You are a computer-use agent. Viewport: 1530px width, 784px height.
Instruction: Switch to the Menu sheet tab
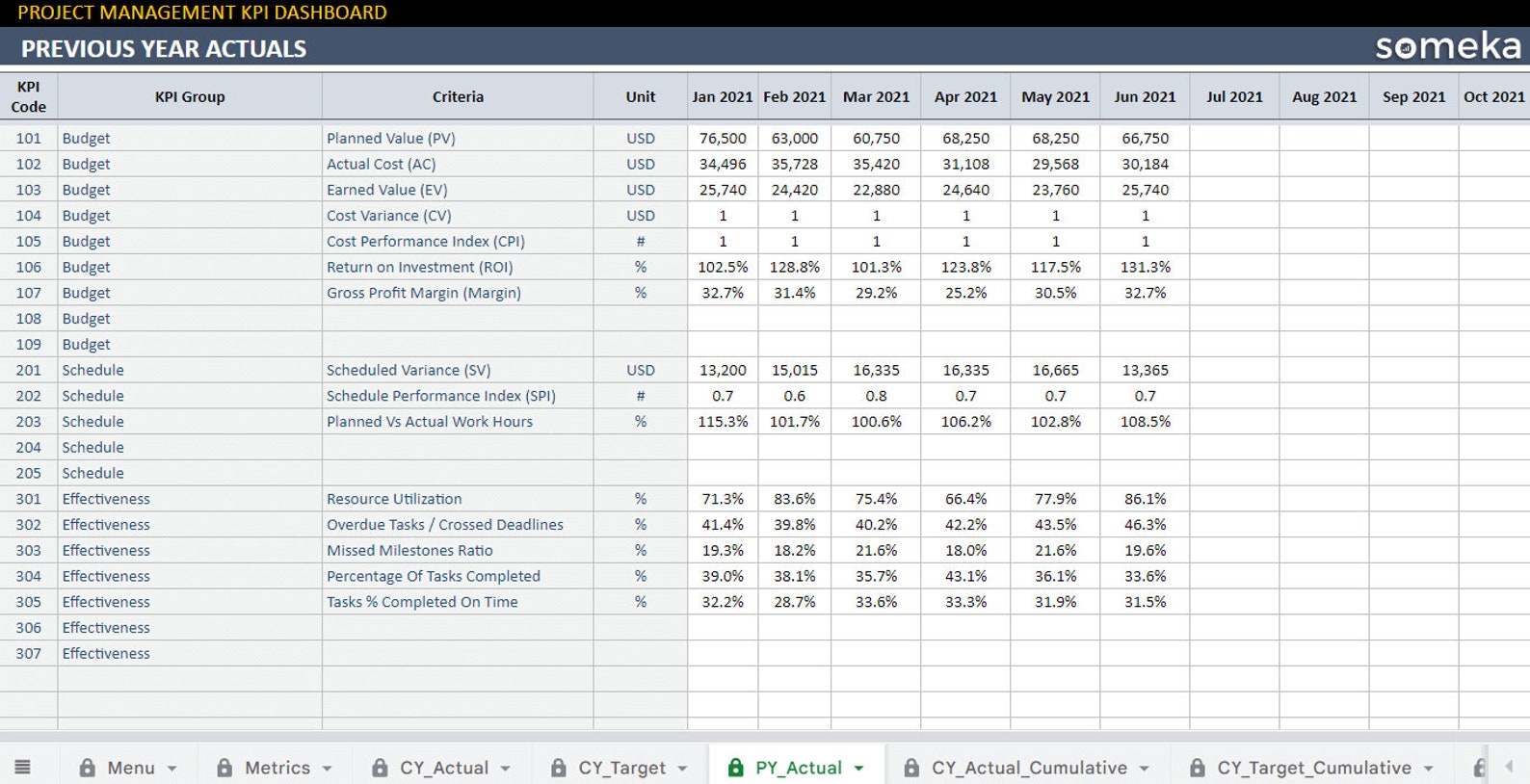[129, 768]
